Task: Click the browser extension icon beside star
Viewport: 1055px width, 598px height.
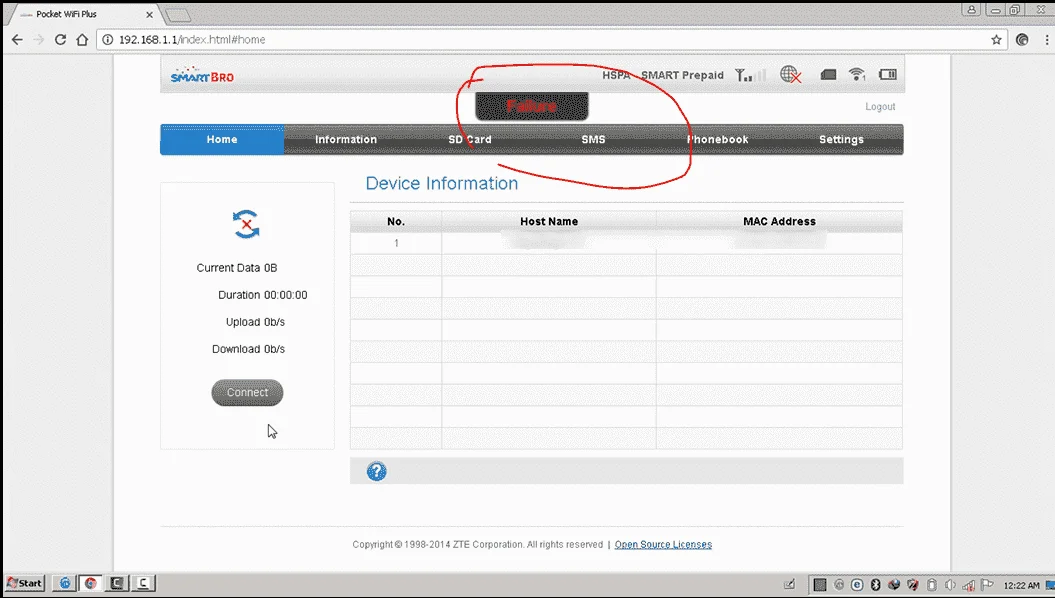Action: [x=1022, y=40]
